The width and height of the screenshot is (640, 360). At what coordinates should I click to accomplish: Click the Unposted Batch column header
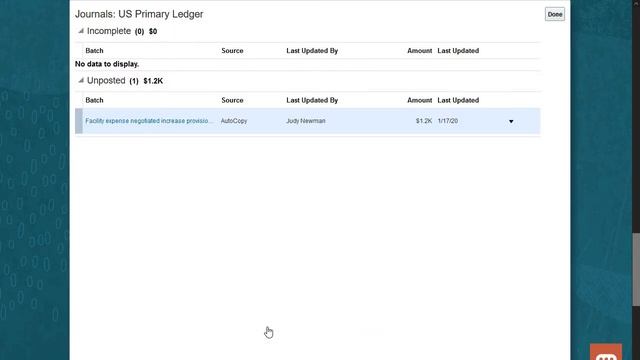coord(94,100)
